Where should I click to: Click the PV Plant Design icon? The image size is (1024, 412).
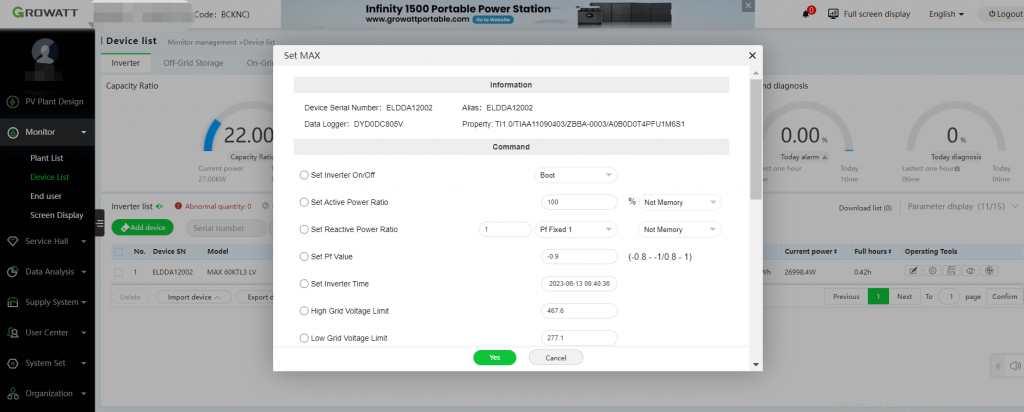(12, 102)
